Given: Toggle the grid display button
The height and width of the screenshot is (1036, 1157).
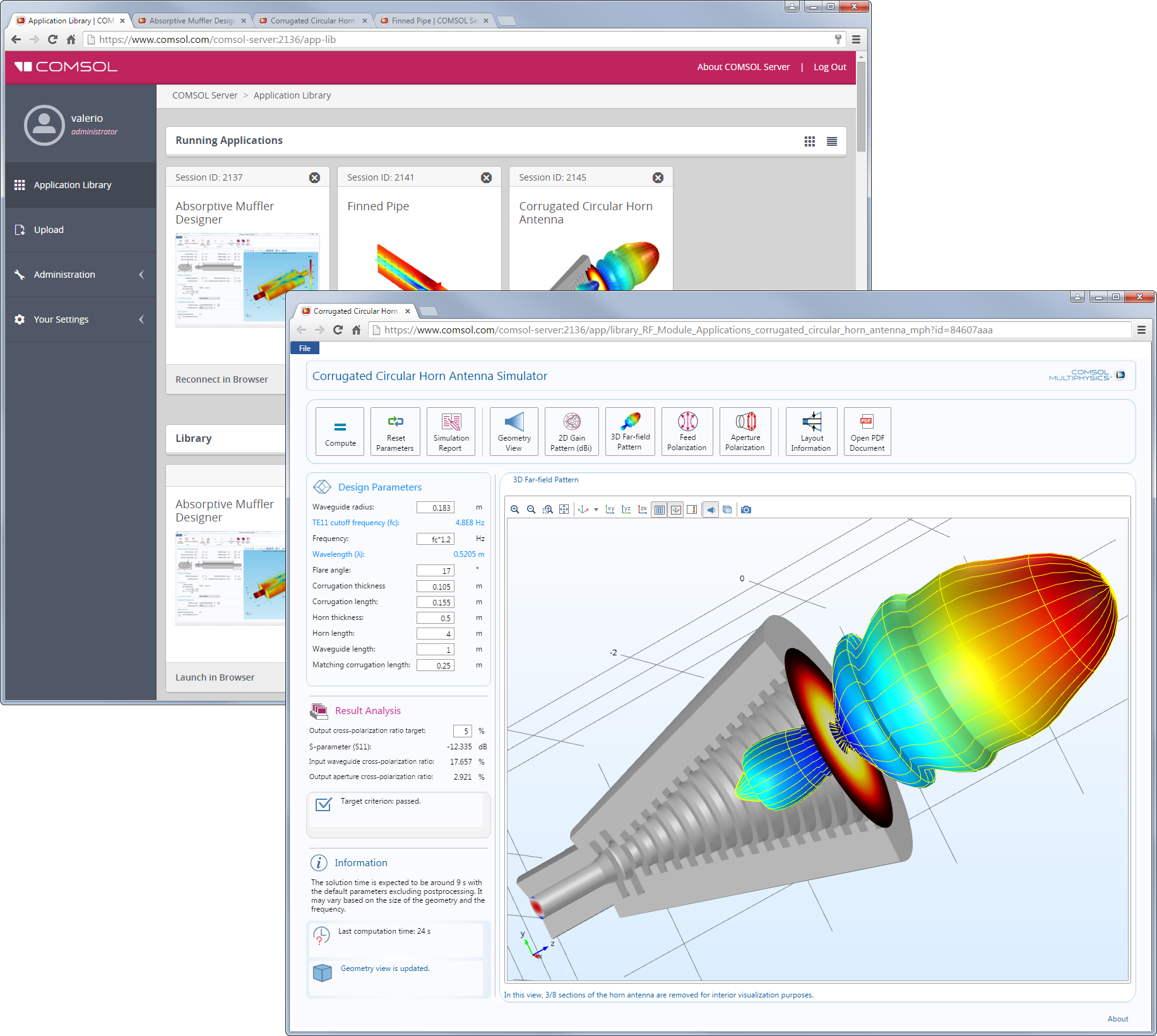Looking at the screenshot, I should (x=660, y=509).
